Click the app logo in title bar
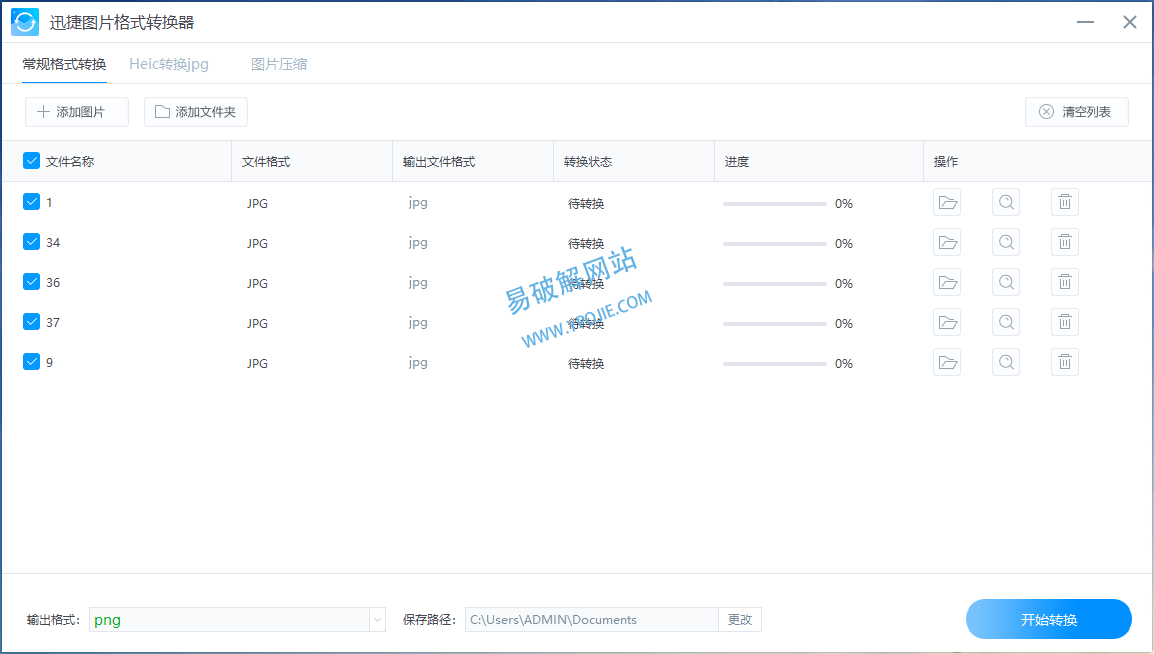Viewport: 1154px width, 654px height. tap(25, 22)
